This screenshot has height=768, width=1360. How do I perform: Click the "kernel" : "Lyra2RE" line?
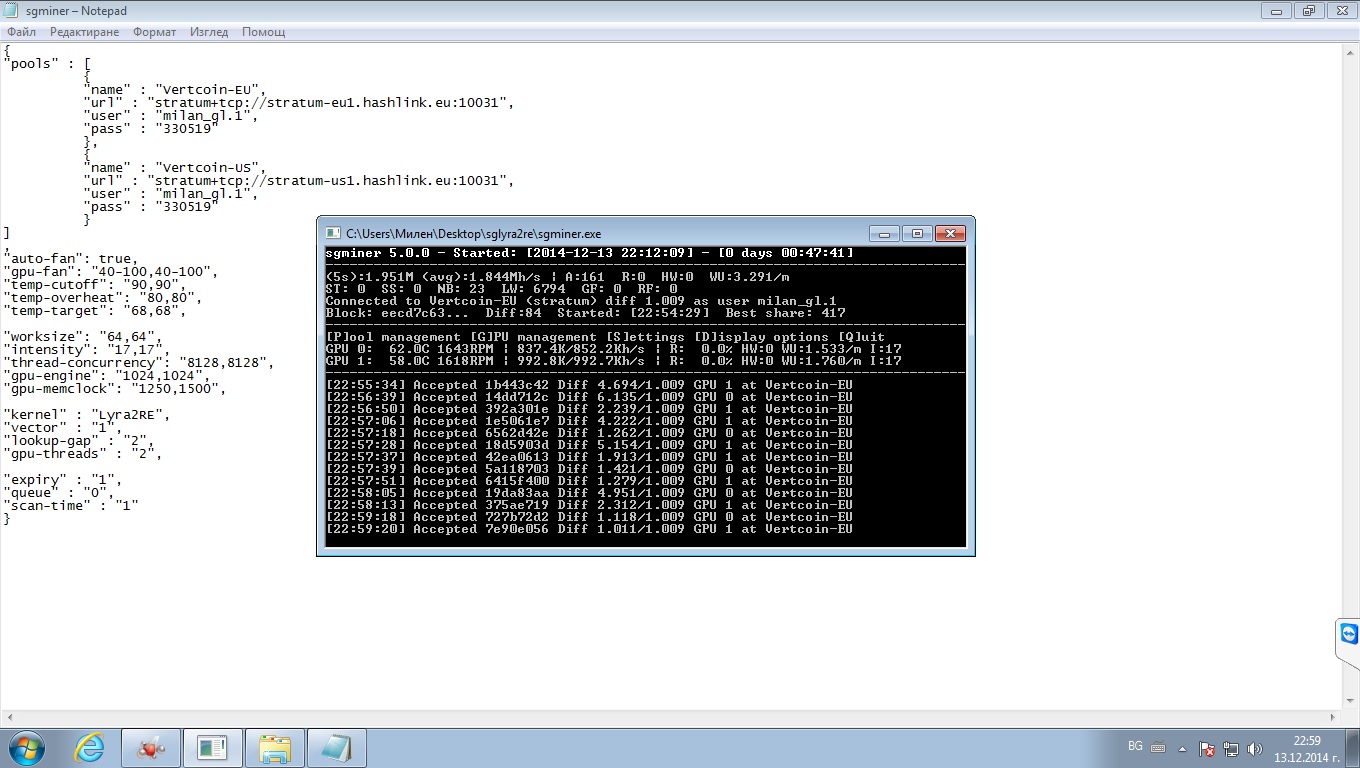coord(87,414)
